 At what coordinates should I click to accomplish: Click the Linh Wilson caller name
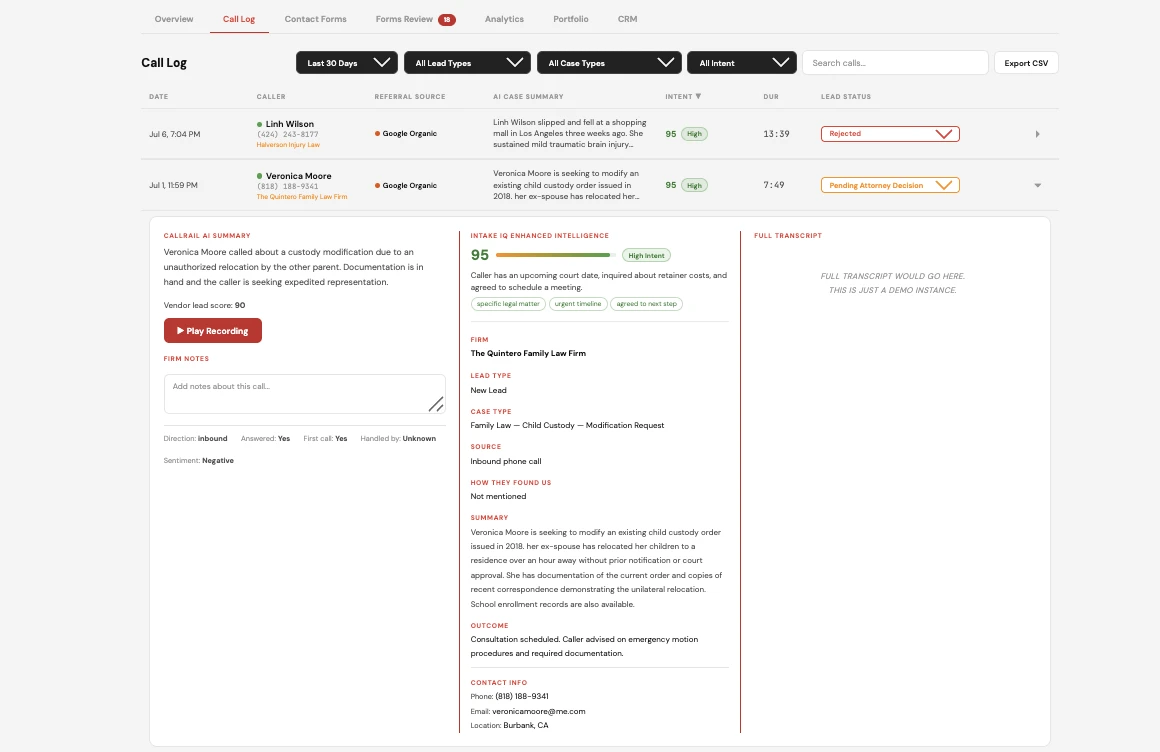[290, 124]
